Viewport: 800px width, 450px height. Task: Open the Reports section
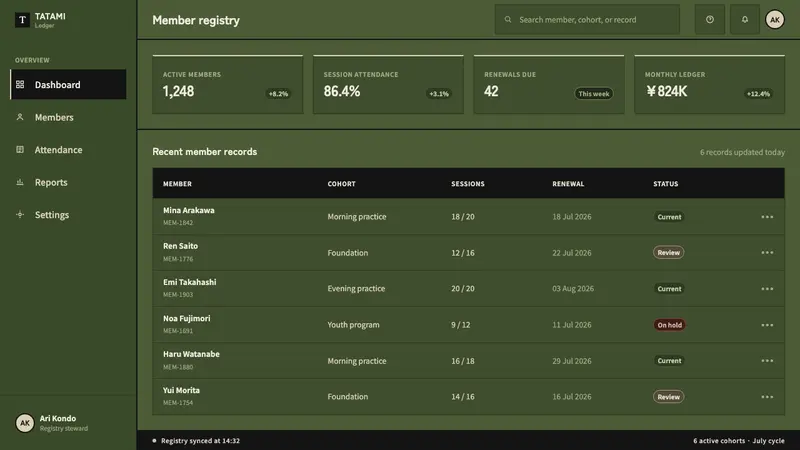tap(68, 182)
